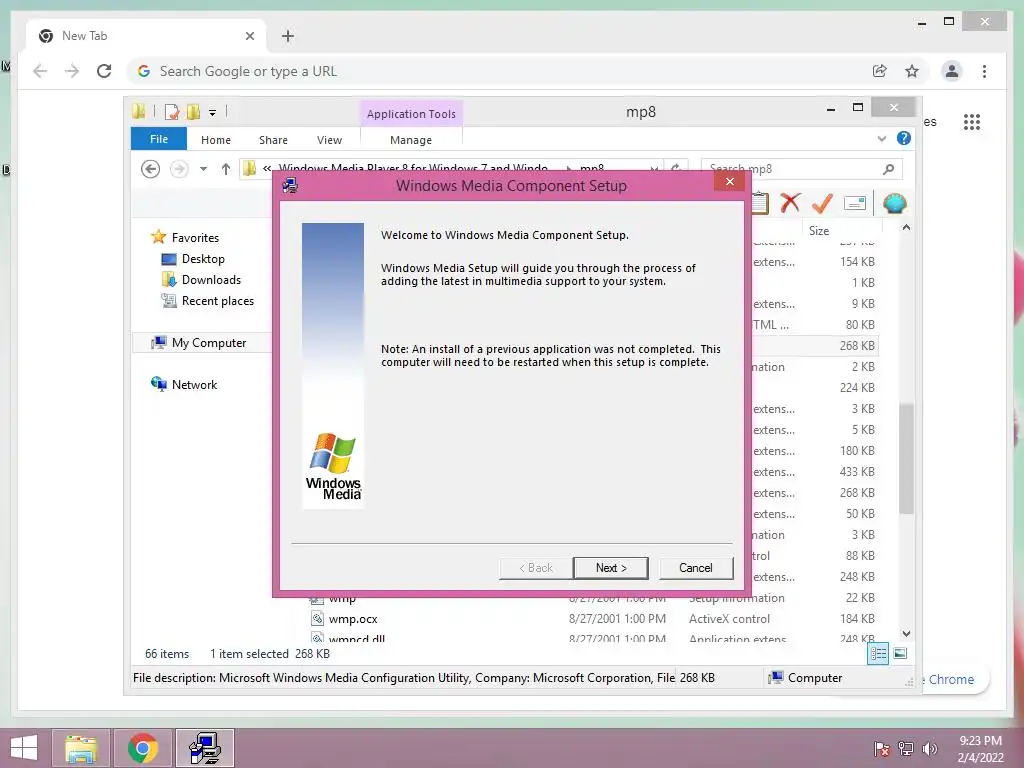The height and width of the screenshot is (768, 1024).
Task: Click the setup installer taskbar icon
Action: coord(204,748)
